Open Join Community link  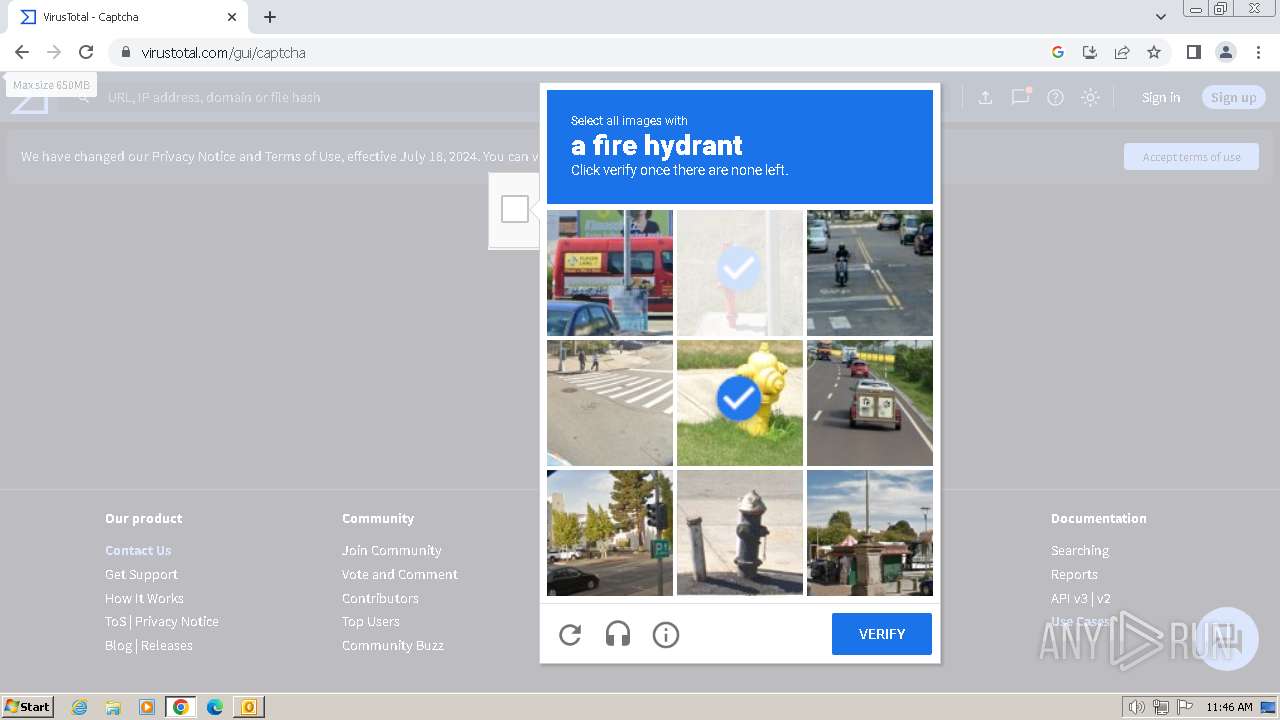pyautogui.click(x=391, y=550)
